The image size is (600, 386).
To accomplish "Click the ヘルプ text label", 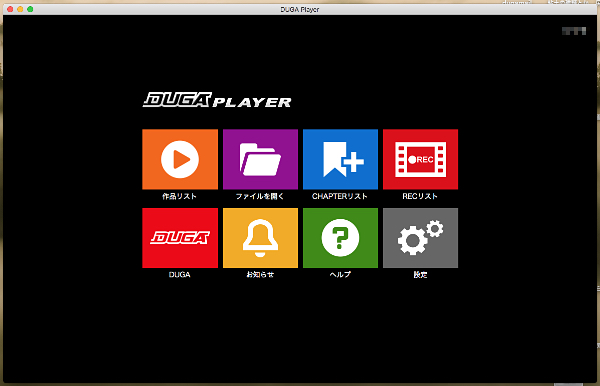I will [340, 275].
